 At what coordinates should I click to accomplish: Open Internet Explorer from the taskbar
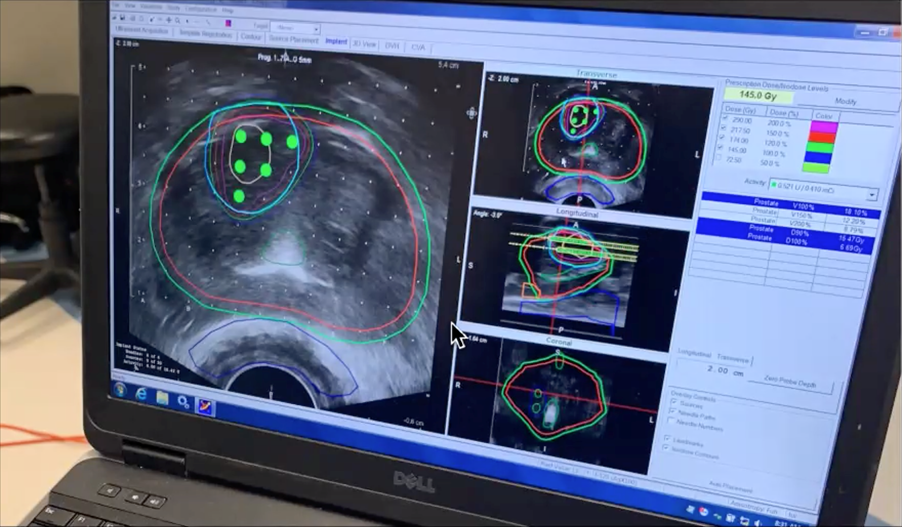coord(139,391)
